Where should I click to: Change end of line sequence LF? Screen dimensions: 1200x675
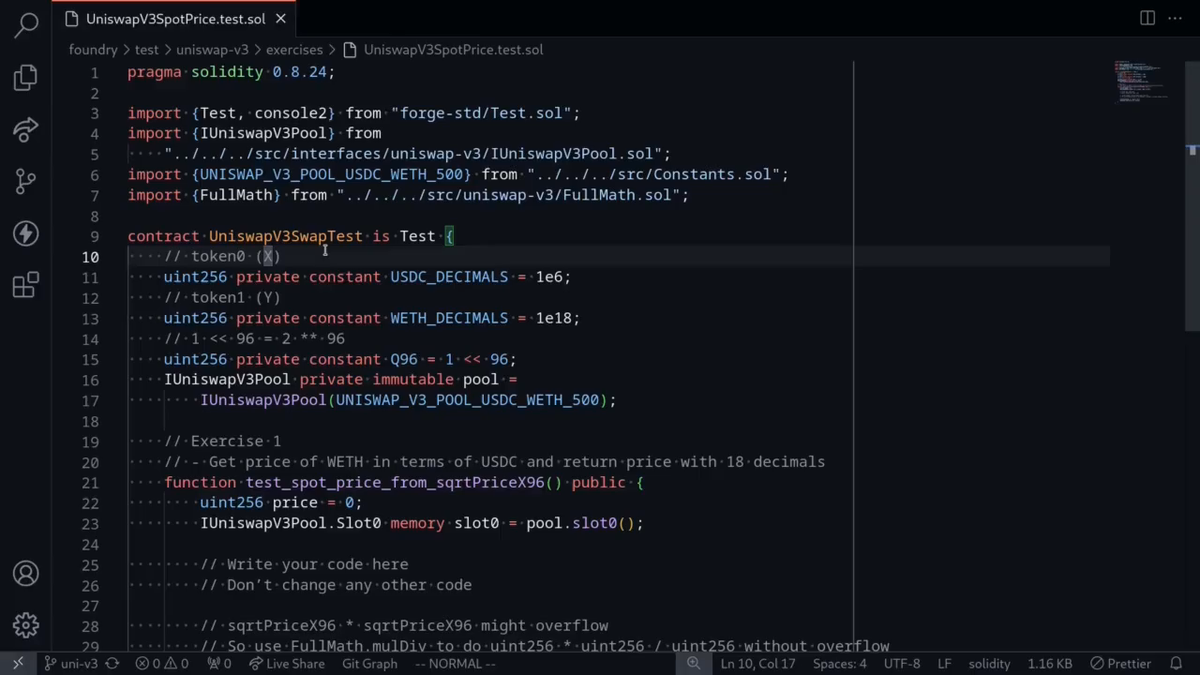[944, 663]
